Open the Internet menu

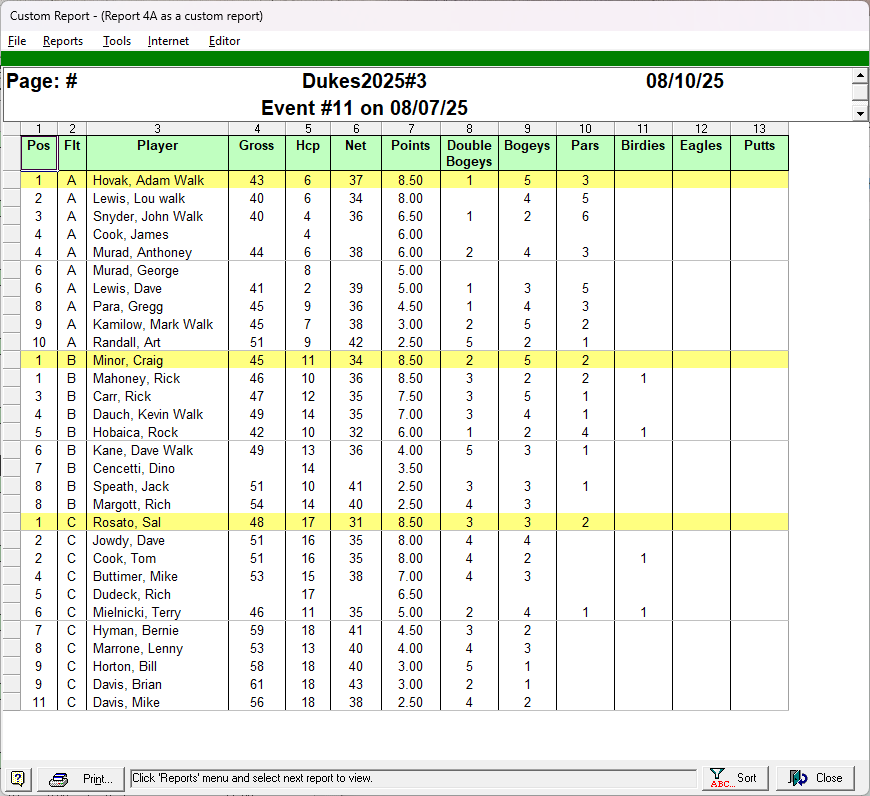click(x=168, y=41)
